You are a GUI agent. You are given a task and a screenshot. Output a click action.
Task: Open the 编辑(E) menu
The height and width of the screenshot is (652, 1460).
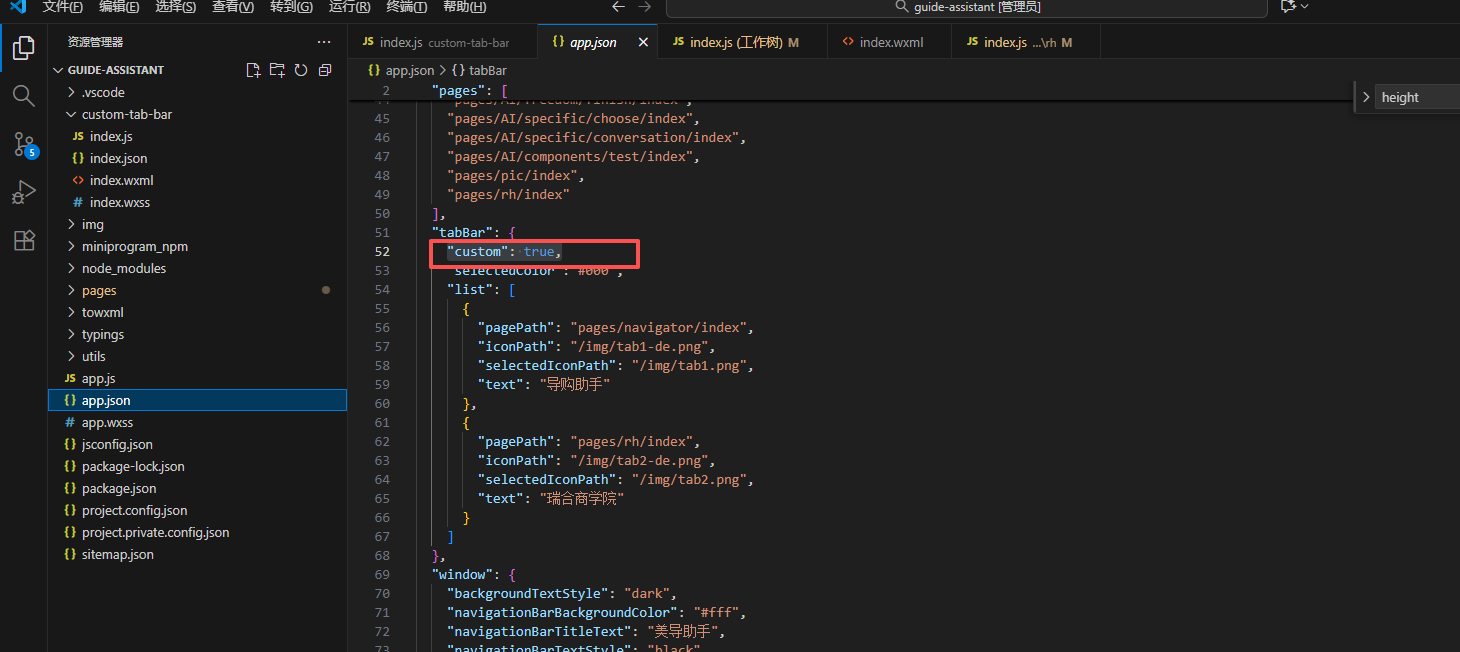119,7
